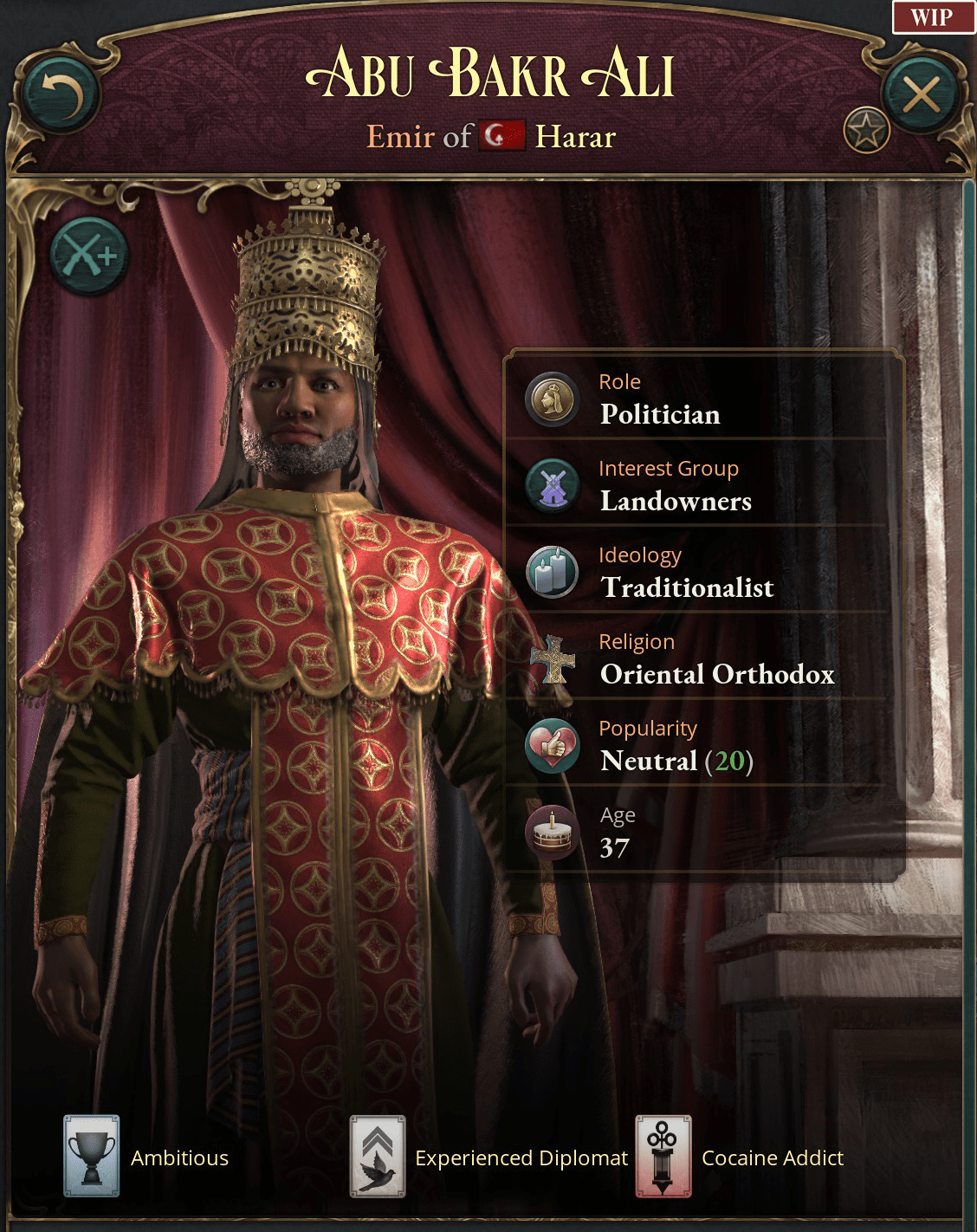Click the Ambitious trophy trait icon
The width and height of the screenshot is (977, 1232).
pos(91,1157)
